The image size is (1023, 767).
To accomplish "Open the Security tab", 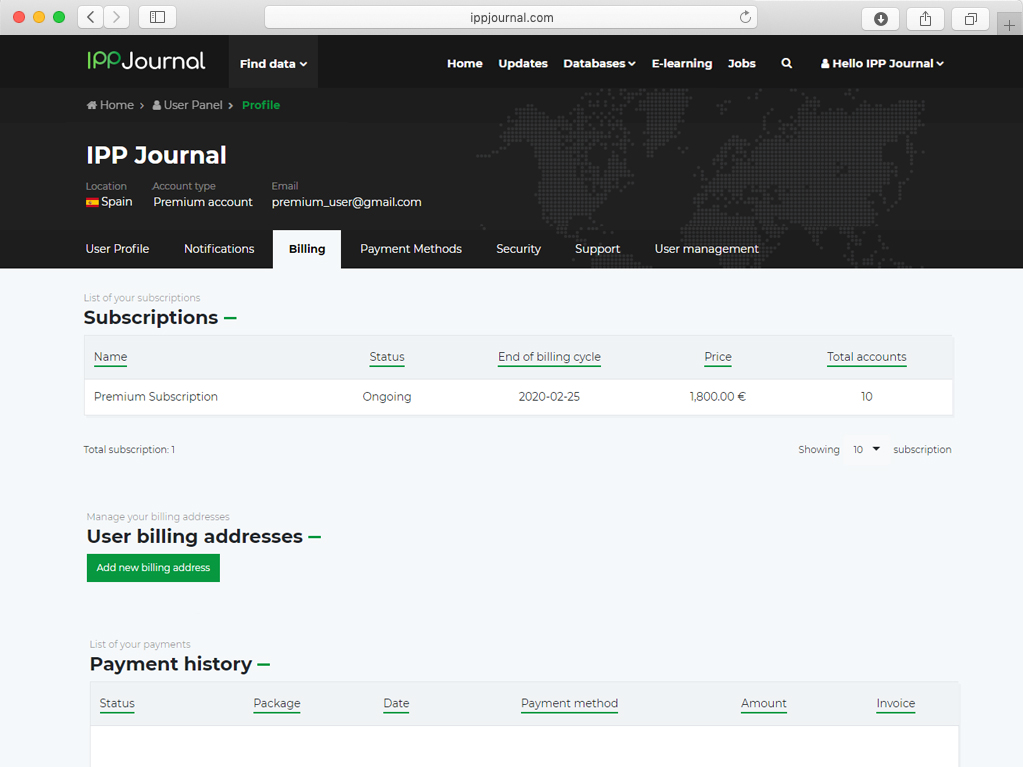I will [518, 249].
